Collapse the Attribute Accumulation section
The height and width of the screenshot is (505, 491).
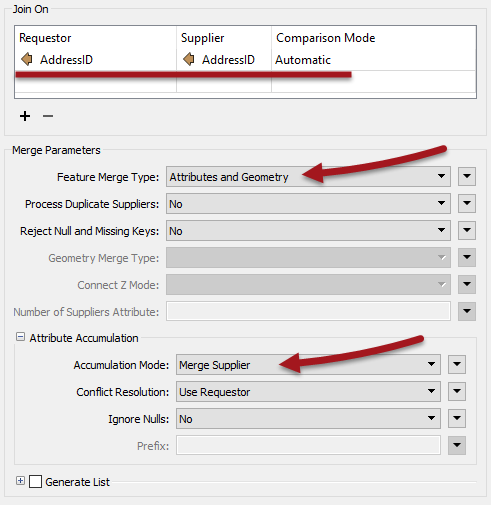[x=20, y=337]
